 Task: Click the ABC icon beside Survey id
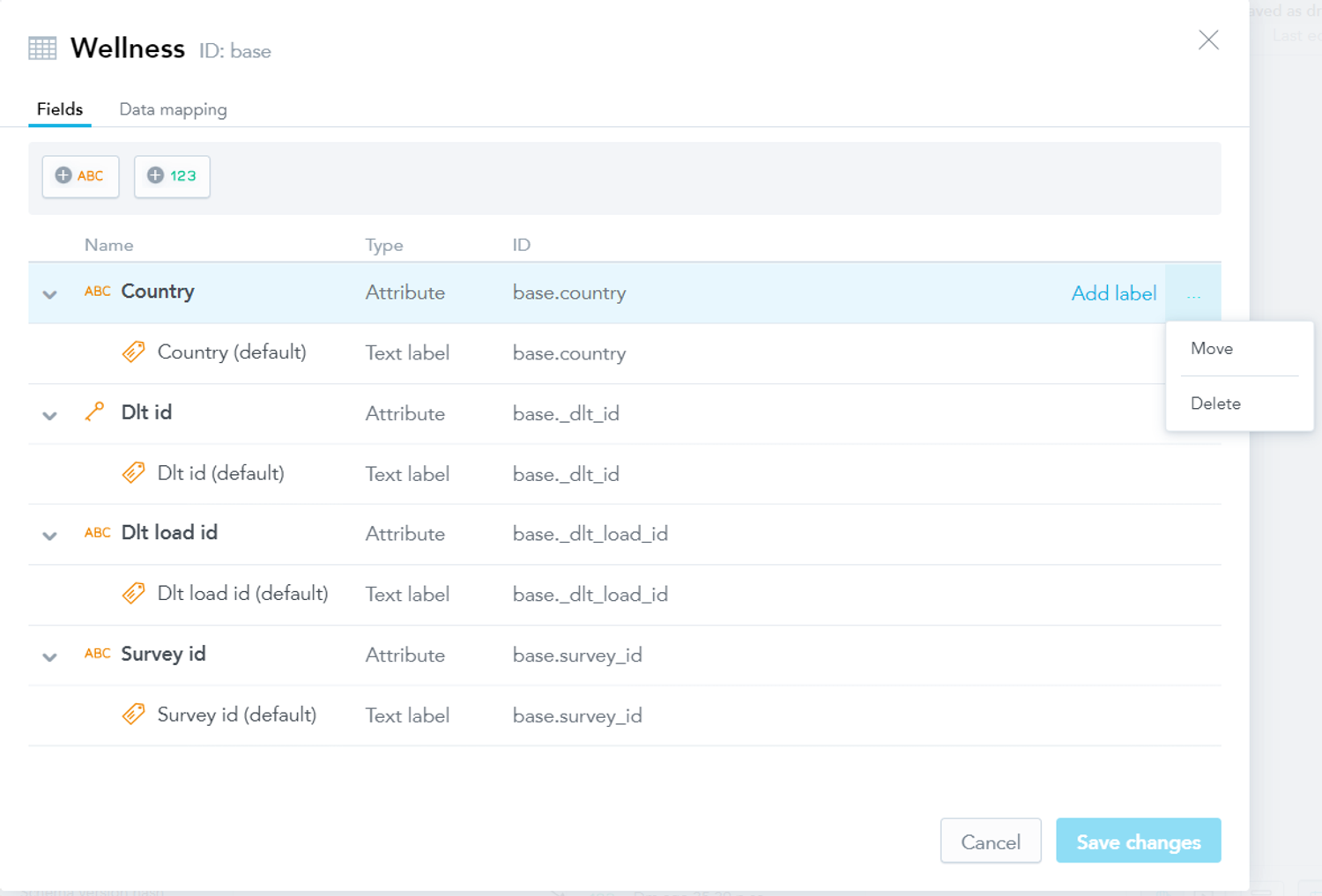pos(97,654)
